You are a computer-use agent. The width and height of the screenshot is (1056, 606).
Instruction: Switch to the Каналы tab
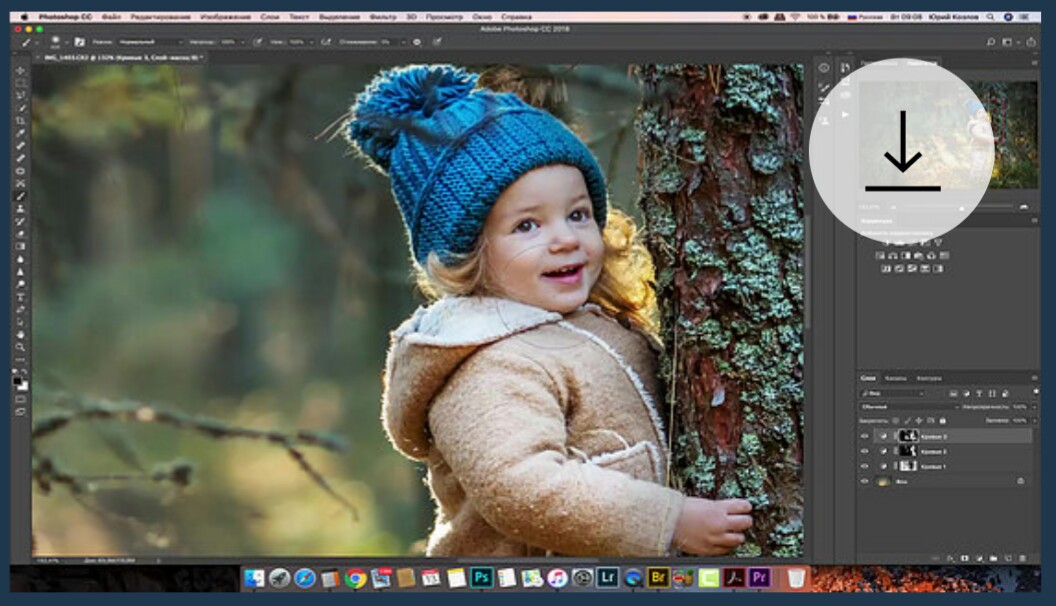(895, 378)
